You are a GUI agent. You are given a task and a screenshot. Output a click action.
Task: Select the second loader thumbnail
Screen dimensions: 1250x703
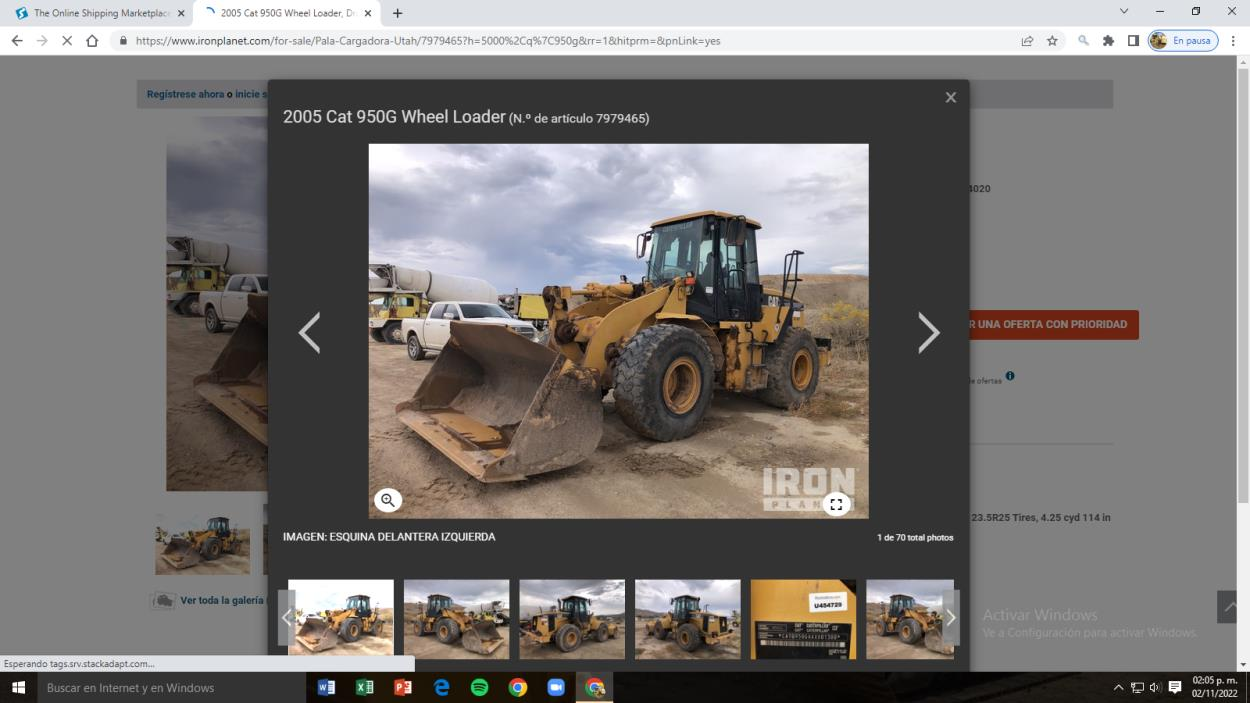[456, 619]
